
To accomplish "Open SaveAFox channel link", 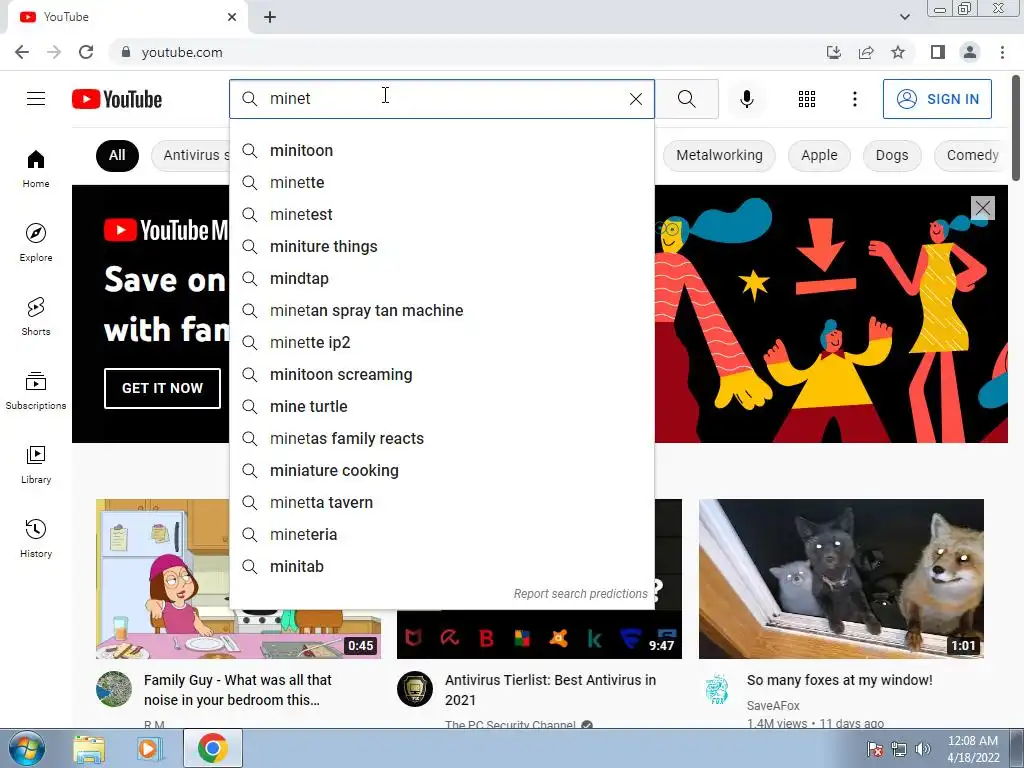I will [x=773, y=705].
